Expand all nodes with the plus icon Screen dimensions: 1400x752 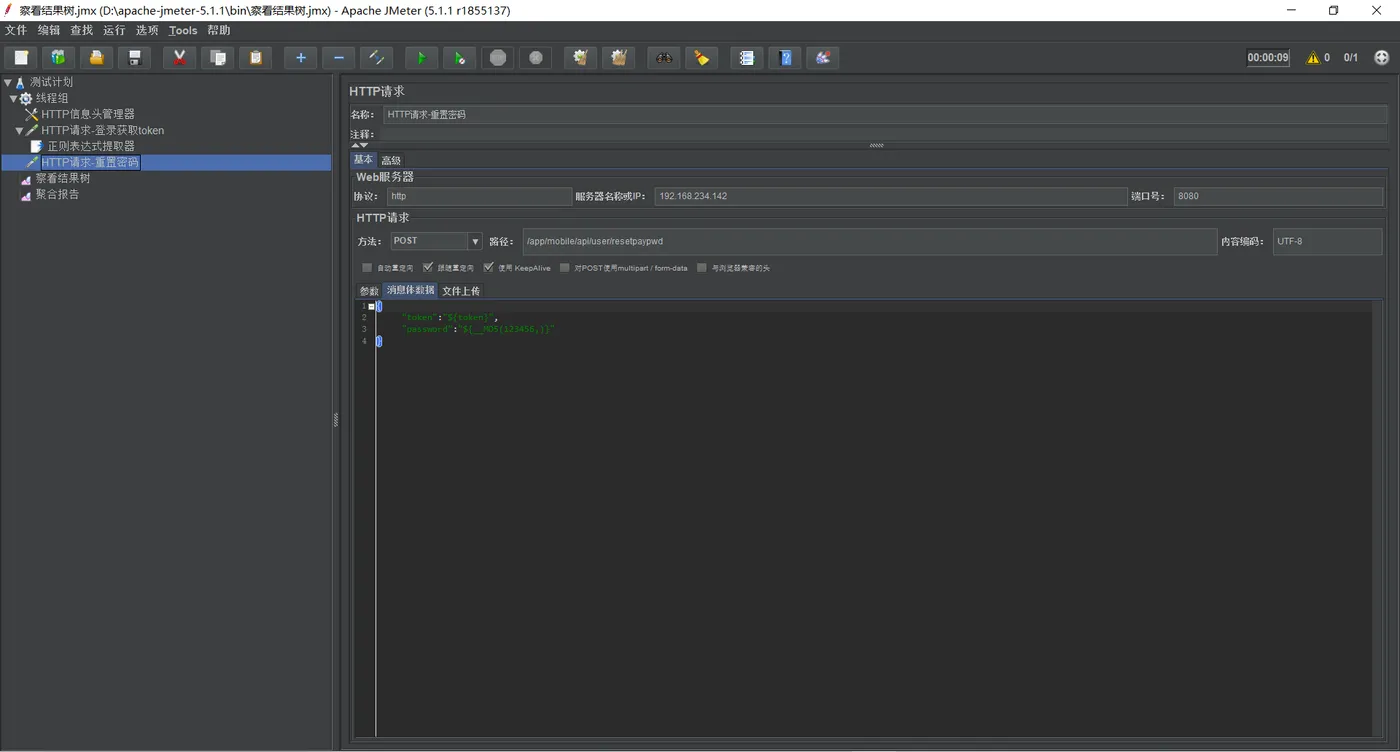300,58
